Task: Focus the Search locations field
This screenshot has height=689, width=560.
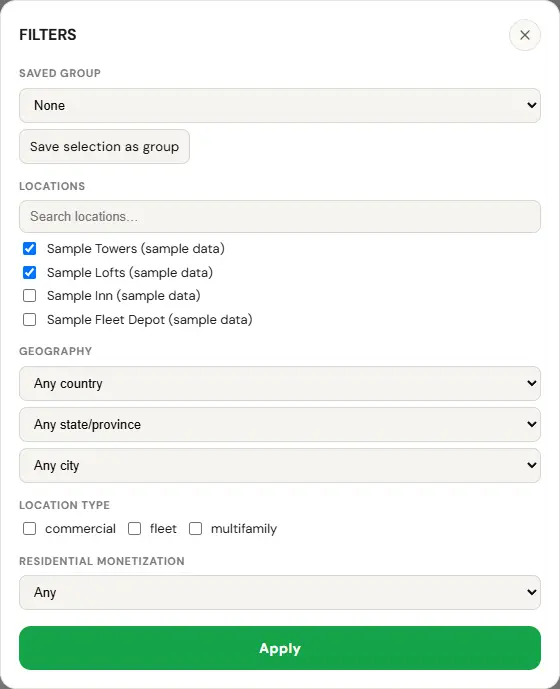Action: click(280, 217)
